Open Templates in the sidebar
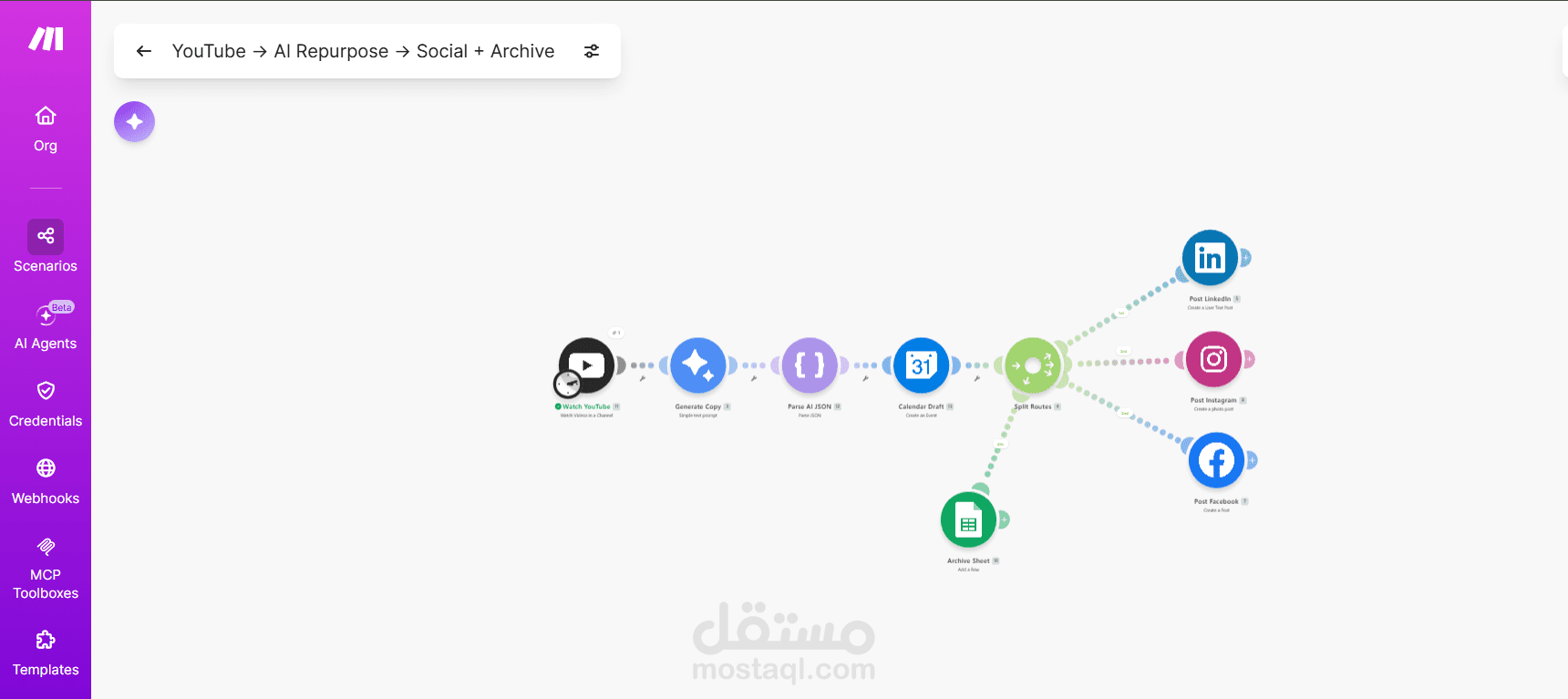Viewport: 1568px width, 699px height. [x=46, y=653]
